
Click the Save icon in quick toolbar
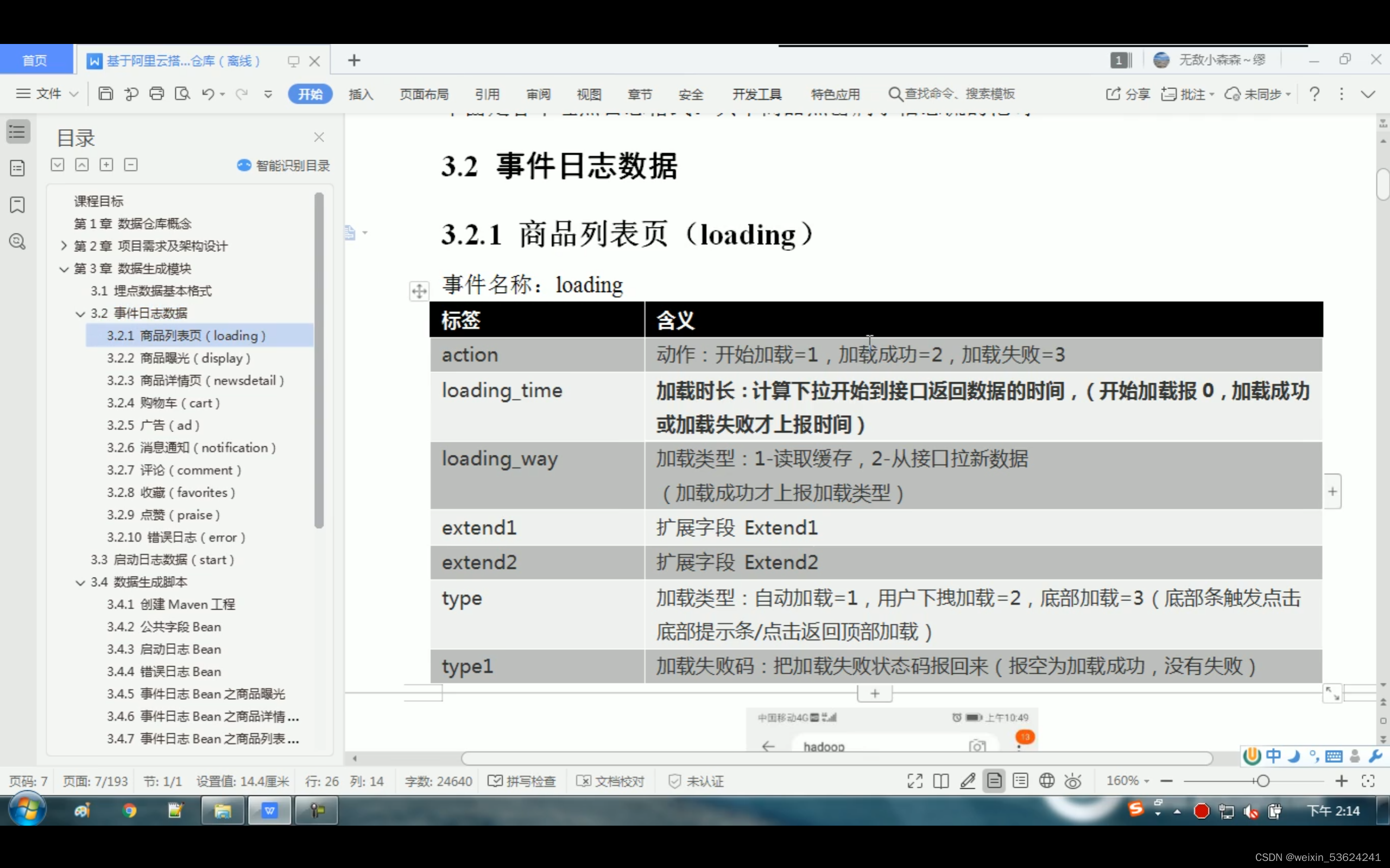106,93
